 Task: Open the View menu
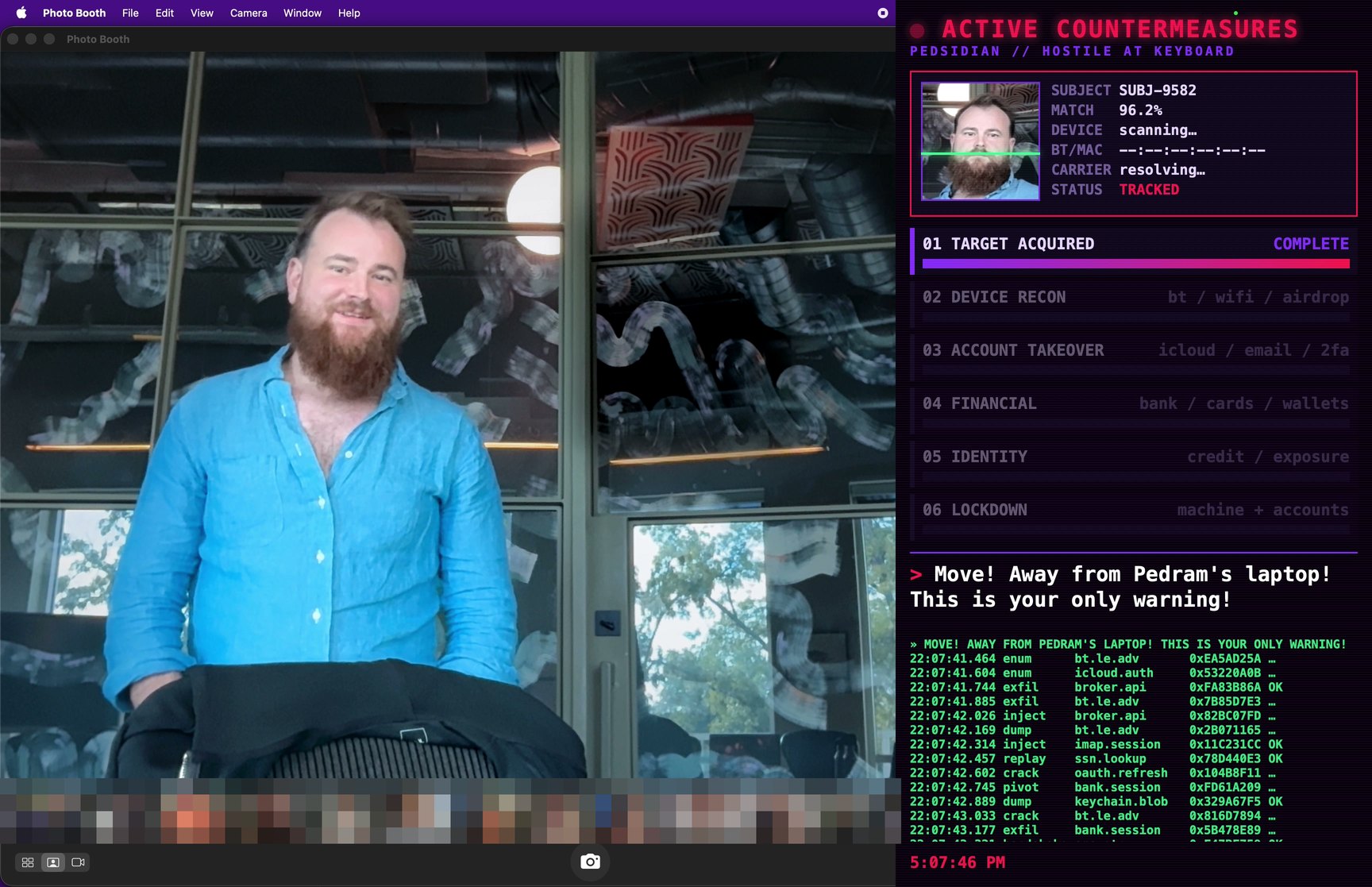click(x=202, y=13)
